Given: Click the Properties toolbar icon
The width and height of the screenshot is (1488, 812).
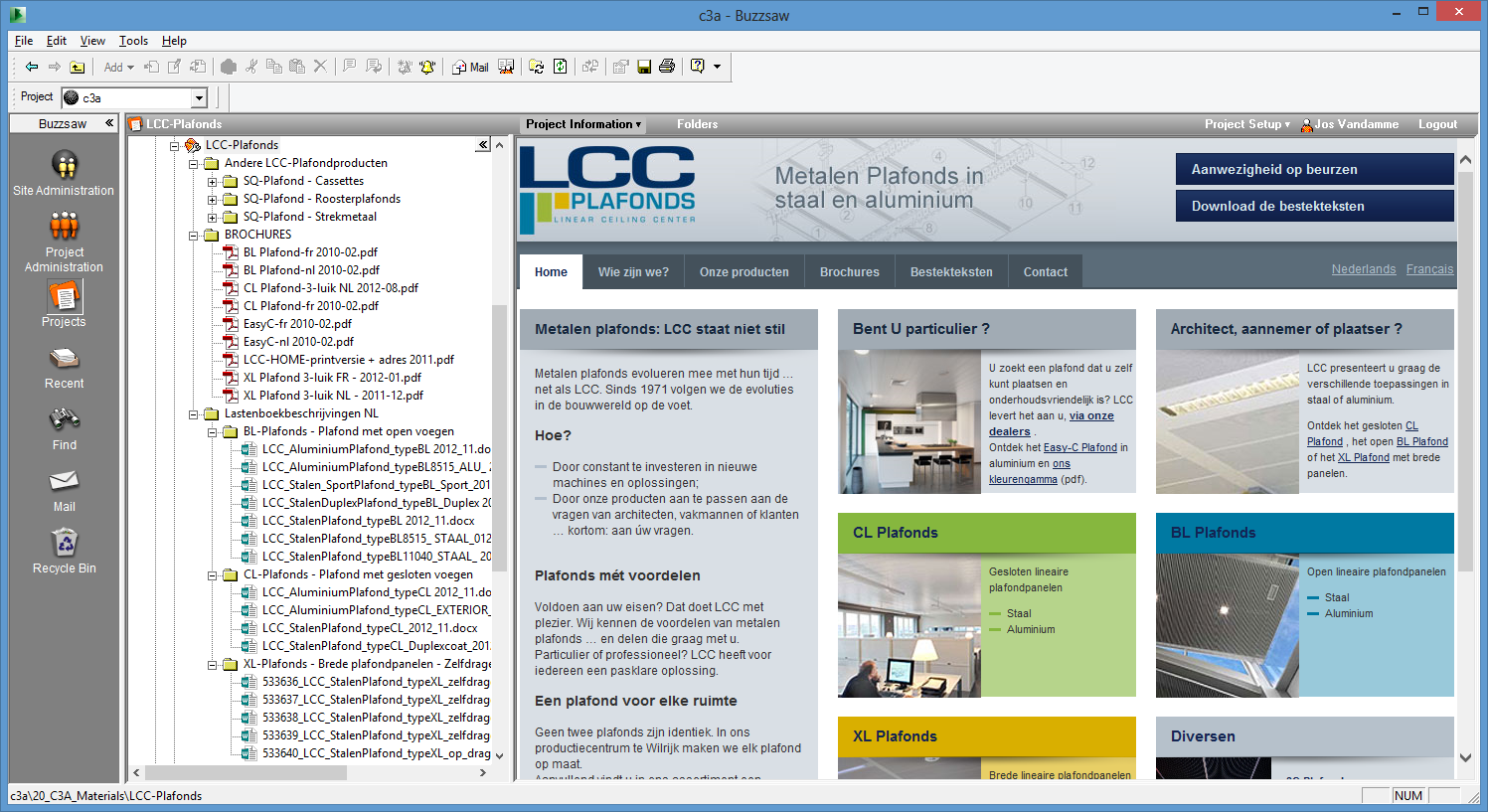Looking at the screenshot, I should click(x=621, y=67).
